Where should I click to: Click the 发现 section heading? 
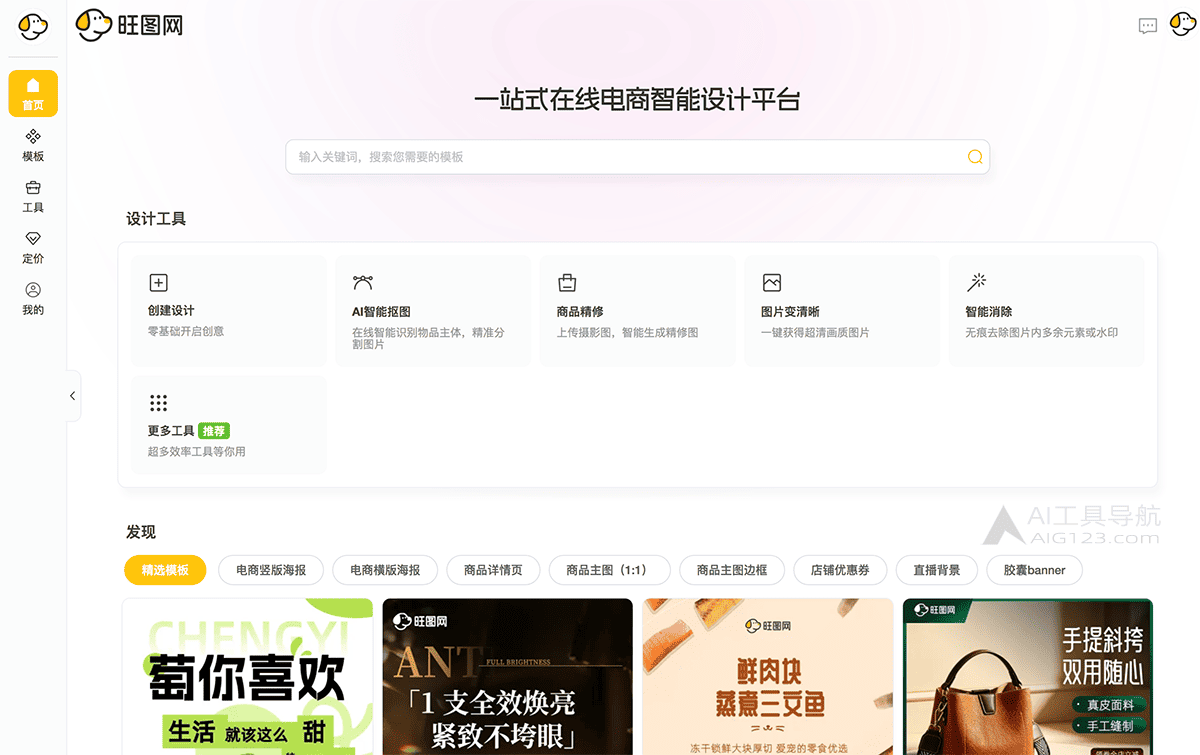point(141,532)
